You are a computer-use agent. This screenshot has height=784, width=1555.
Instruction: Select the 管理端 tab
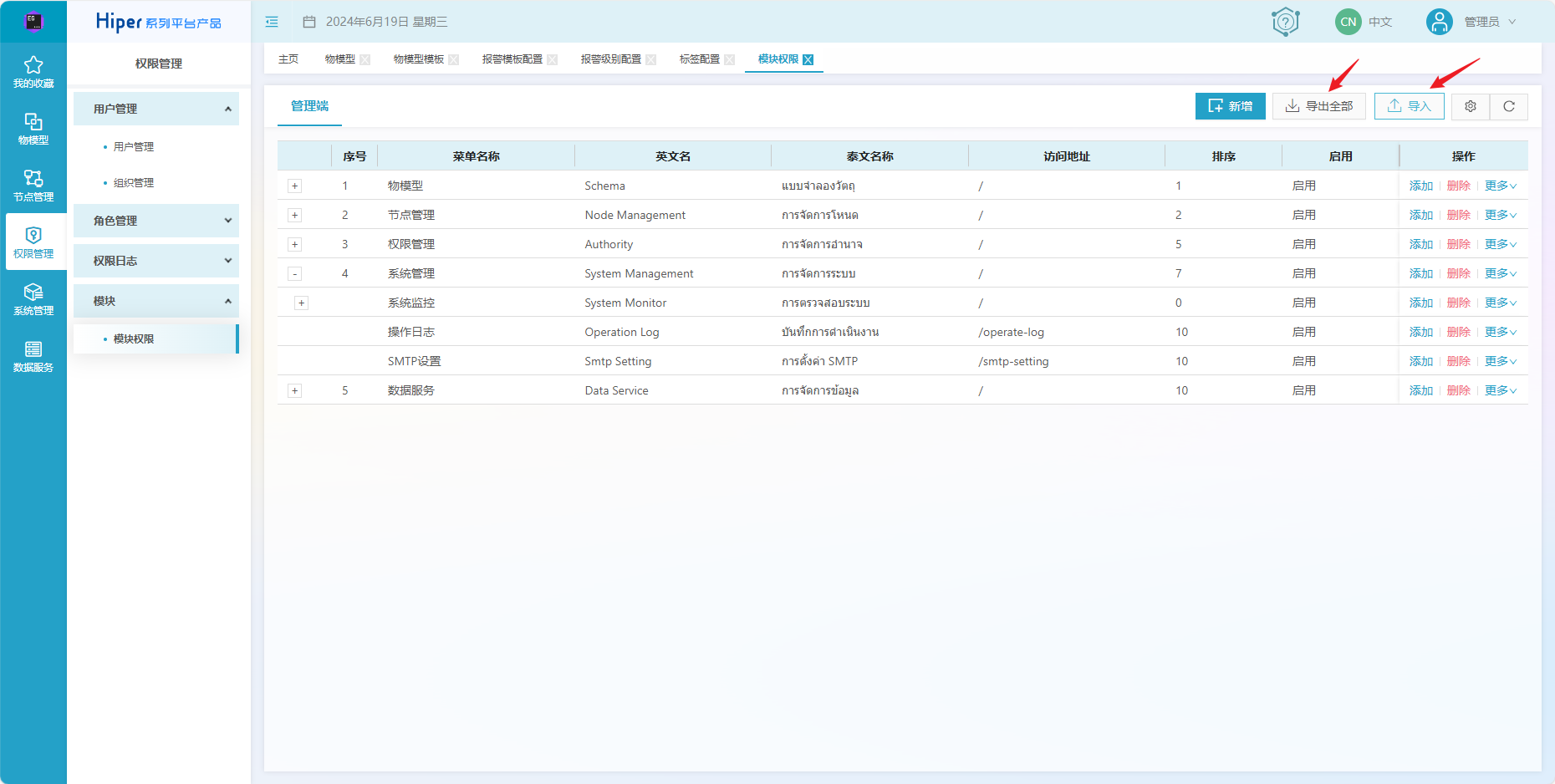[x=309, y=106]
